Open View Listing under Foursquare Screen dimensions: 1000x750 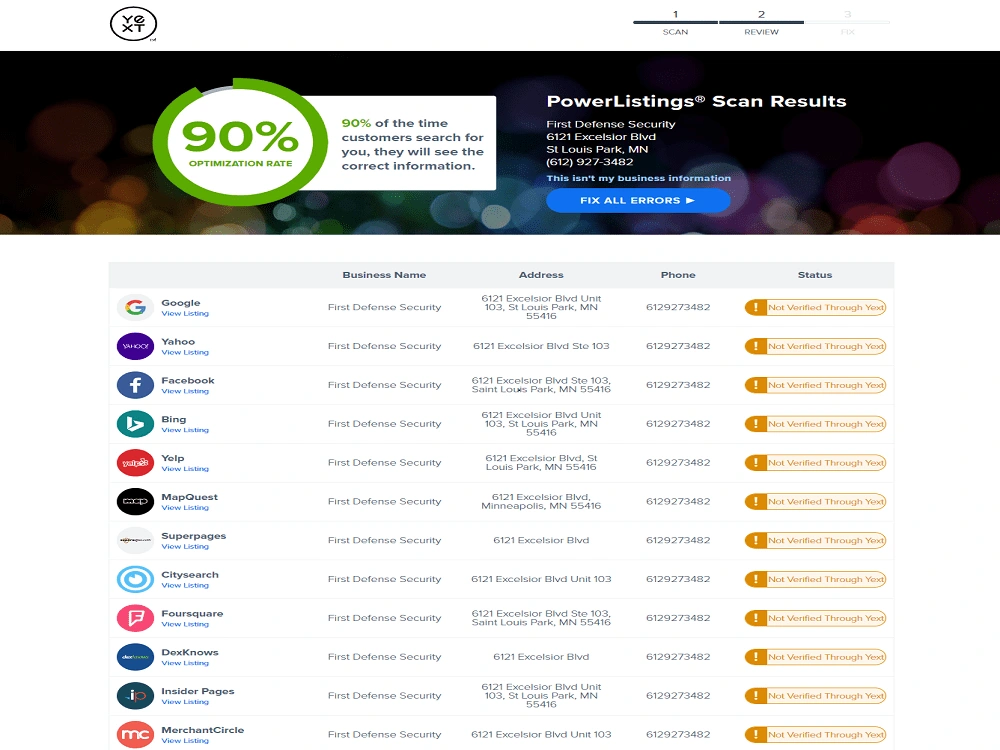(185, 625)
